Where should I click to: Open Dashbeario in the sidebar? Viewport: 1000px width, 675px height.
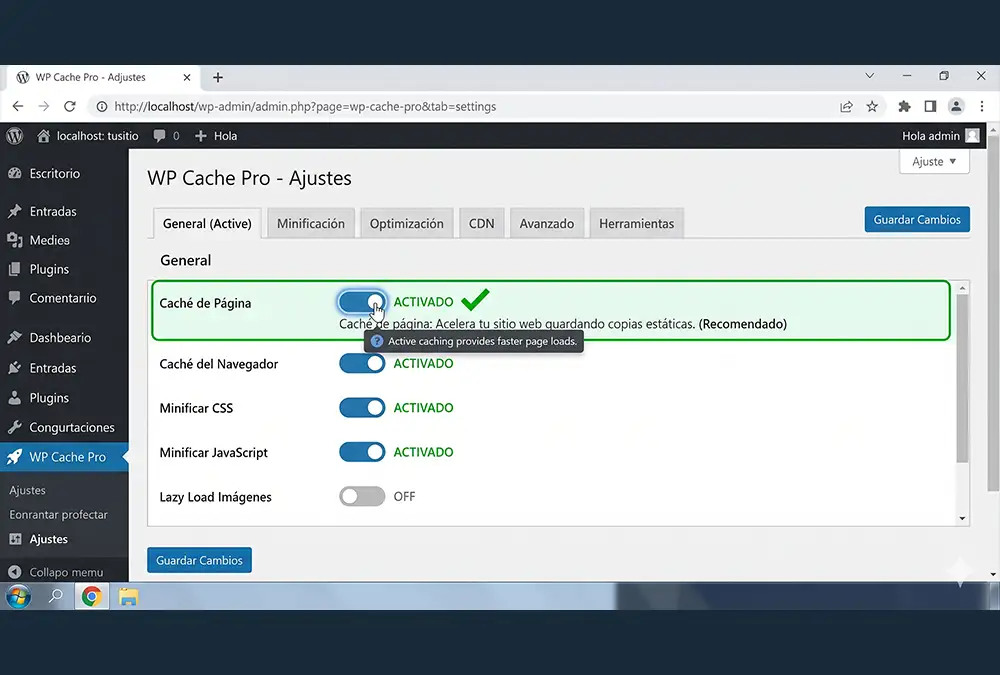pyautogui.click(x=60, y=338)
